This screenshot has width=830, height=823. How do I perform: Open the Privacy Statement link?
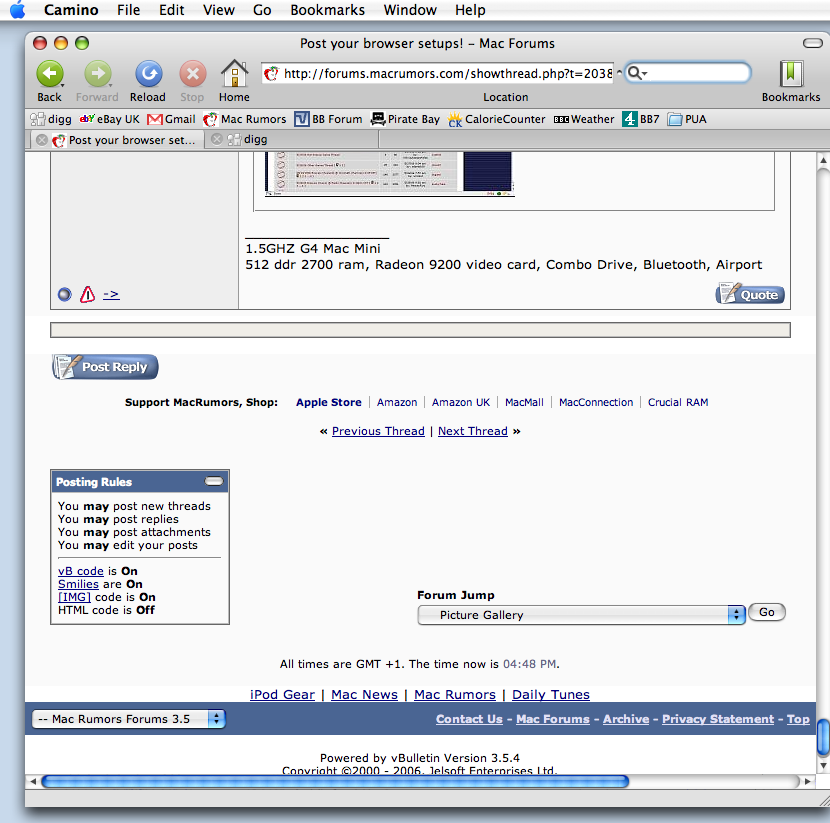(x=718, y=719)
